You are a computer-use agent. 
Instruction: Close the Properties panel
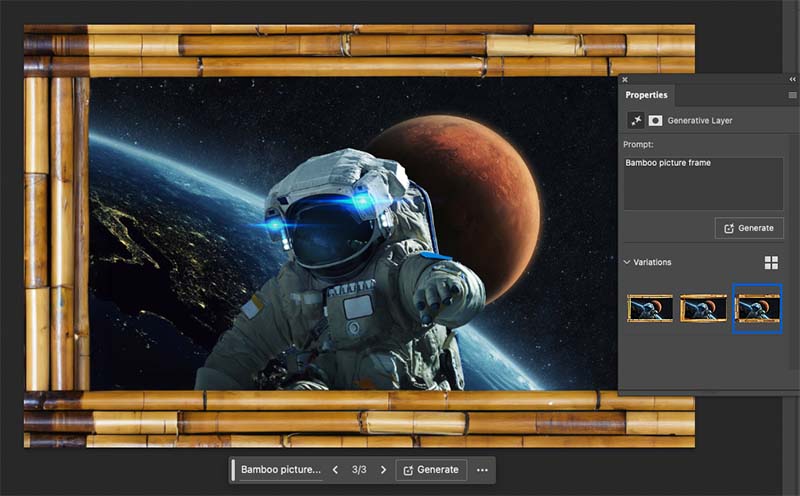(x=625, y=80)
